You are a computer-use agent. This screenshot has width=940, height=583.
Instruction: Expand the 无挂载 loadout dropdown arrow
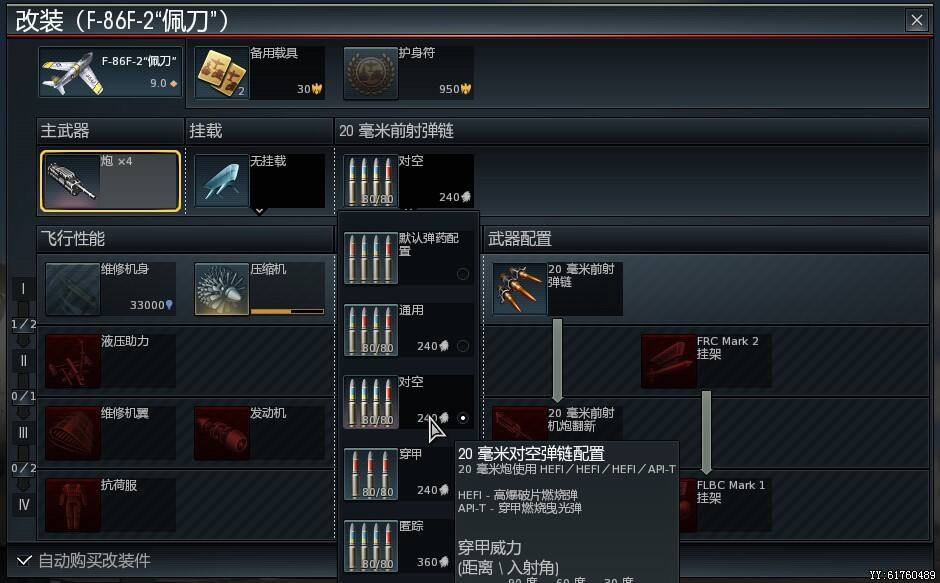pos(259,211)
